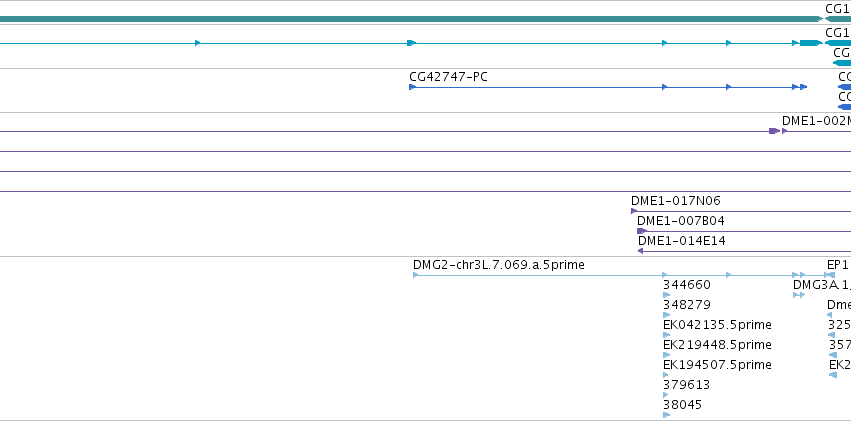The height and width of the screenshot is (421, 851).
Task: Click the EK219448.5prime label
Action: 717,345
